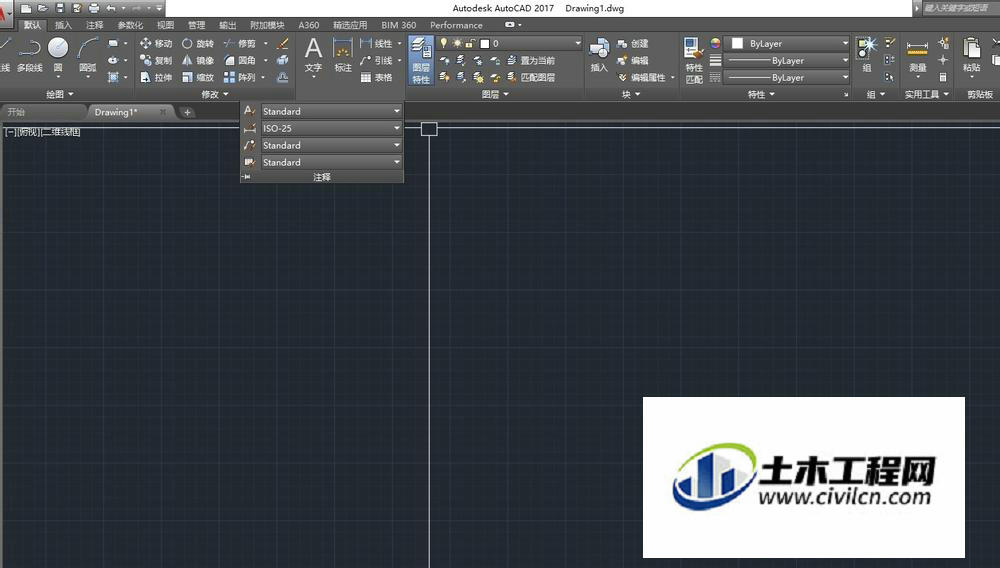Switch to the 参数化 ribbon tab
The height and width of the screenshot is (568, 1000).
tap(130, 25)
